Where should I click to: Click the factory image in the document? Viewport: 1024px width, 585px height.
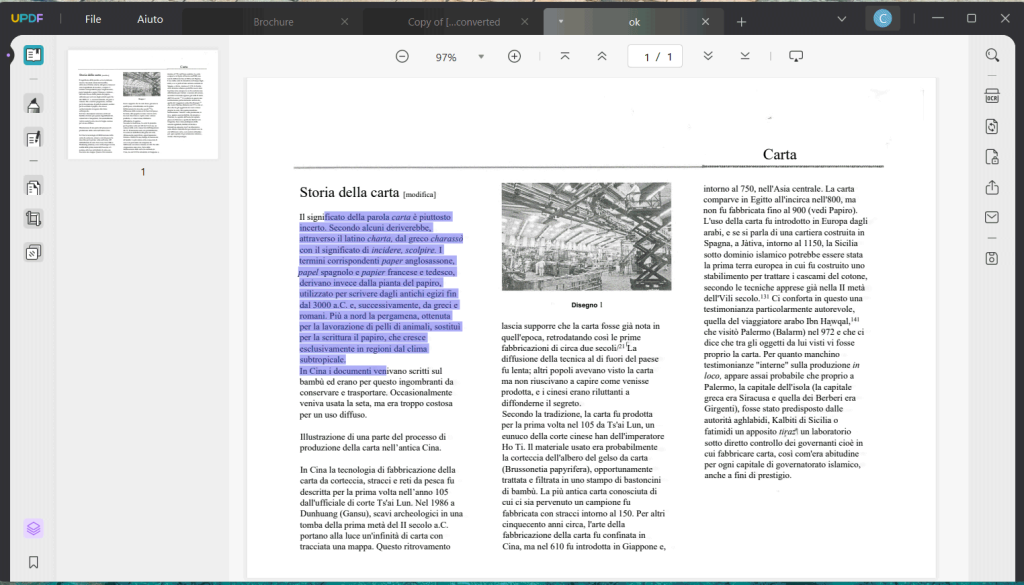586,236
